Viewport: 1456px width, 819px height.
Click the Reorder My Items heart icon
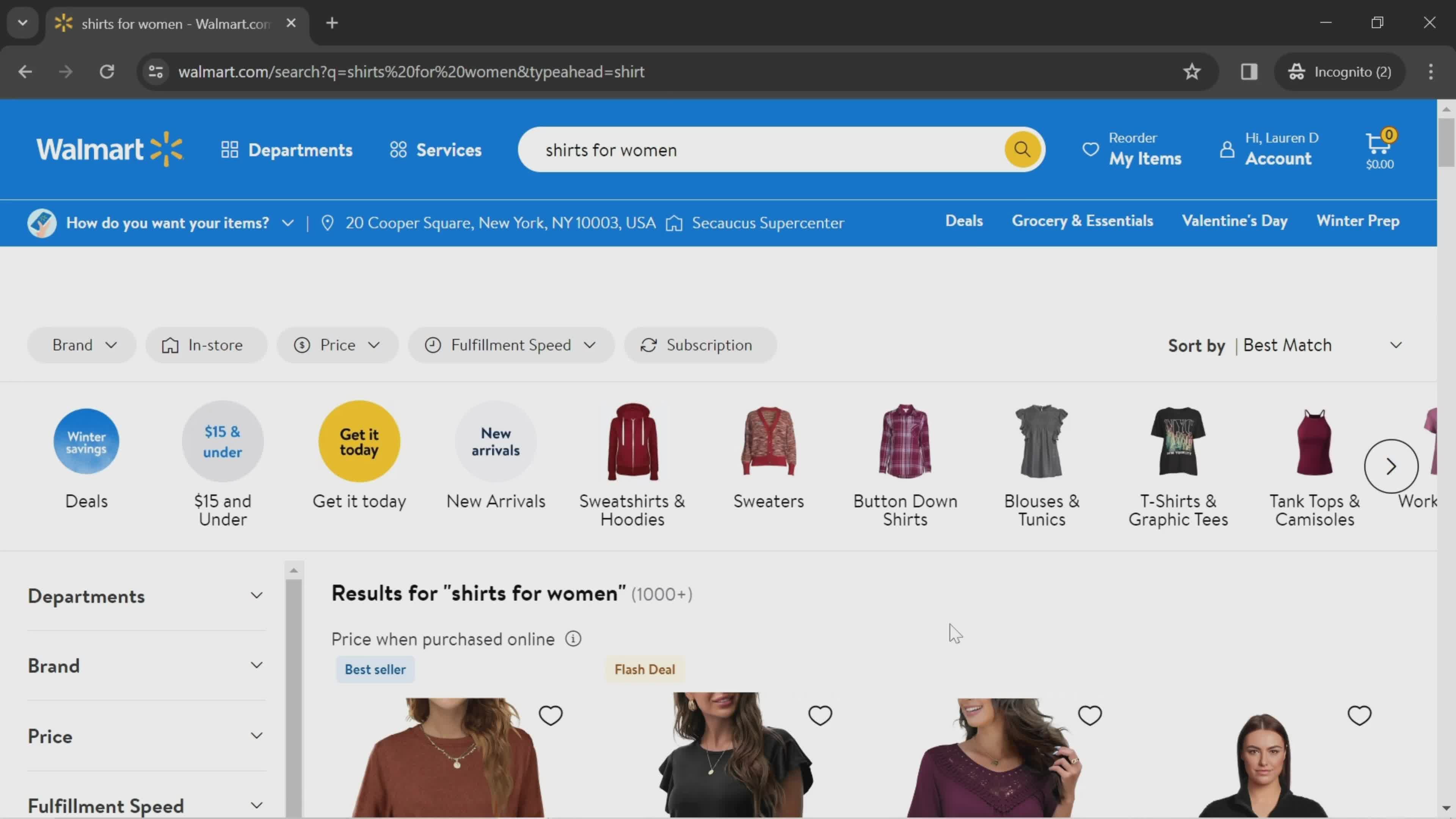[1091, 149]
